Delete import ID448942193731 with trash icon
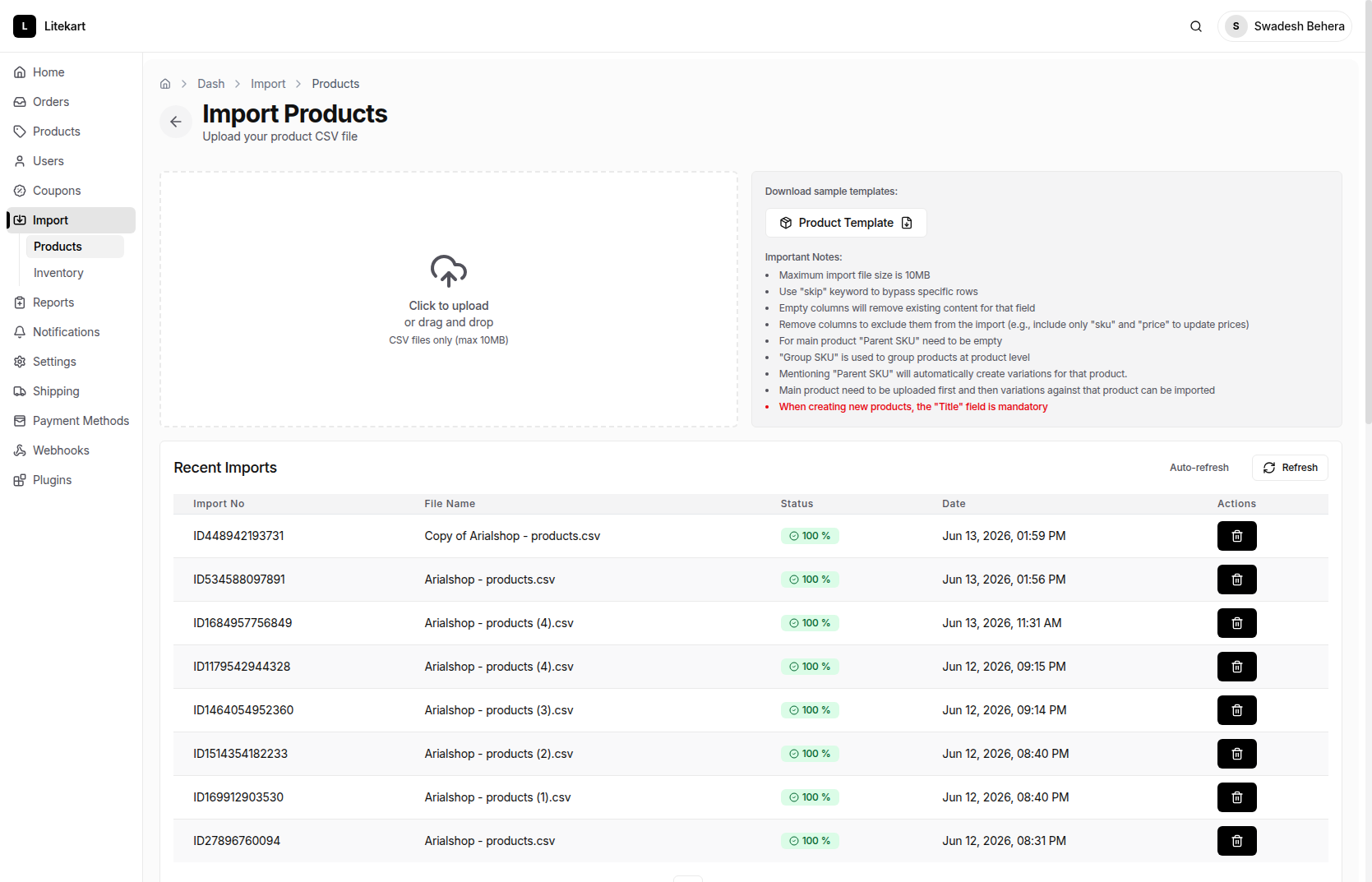 1236,536
